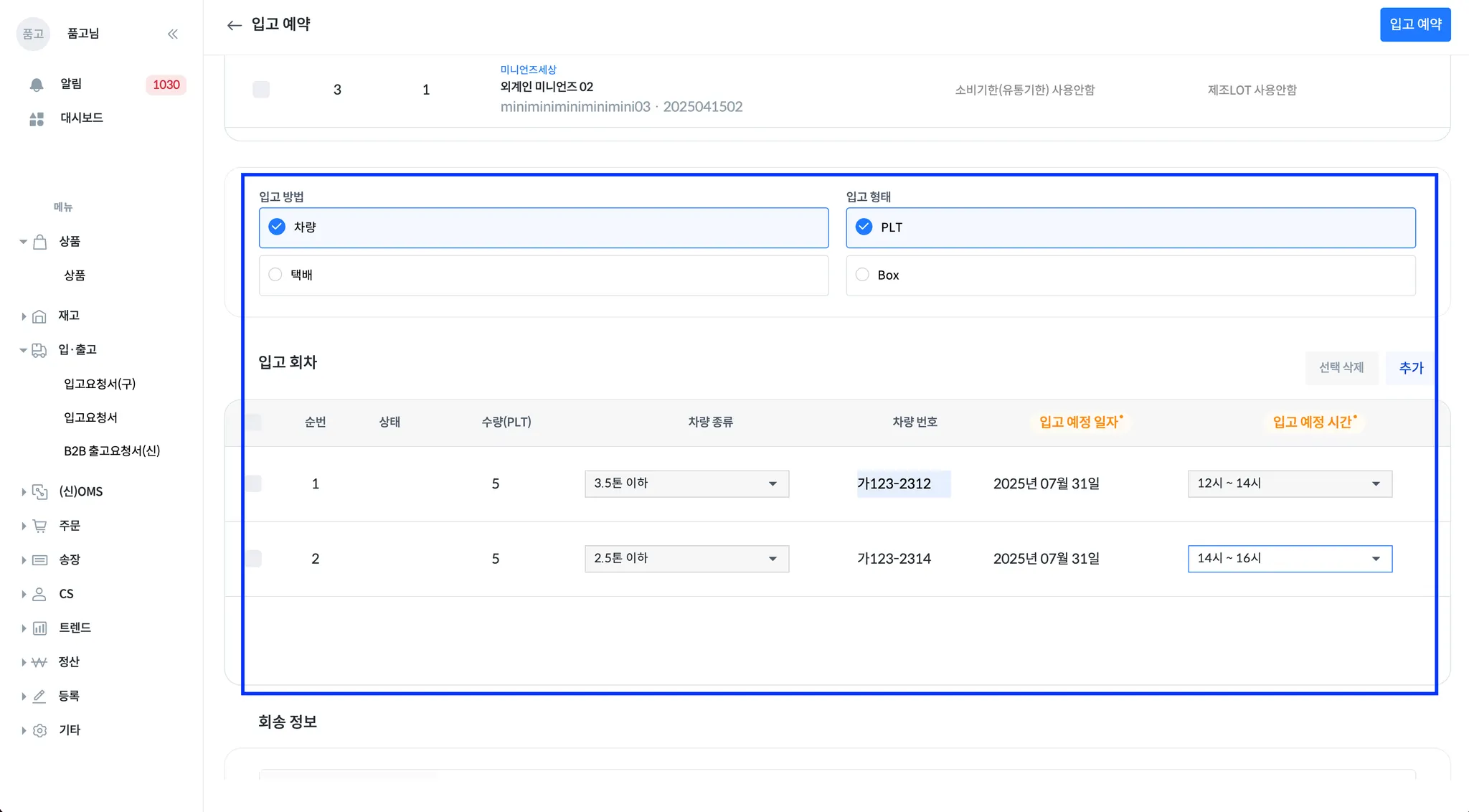Image resolution: width=1469 pixels, height=812 pixels.
Task: Click the back arrow beside 입고 예약
Action: pyautogui.click(x=234, y=25)
